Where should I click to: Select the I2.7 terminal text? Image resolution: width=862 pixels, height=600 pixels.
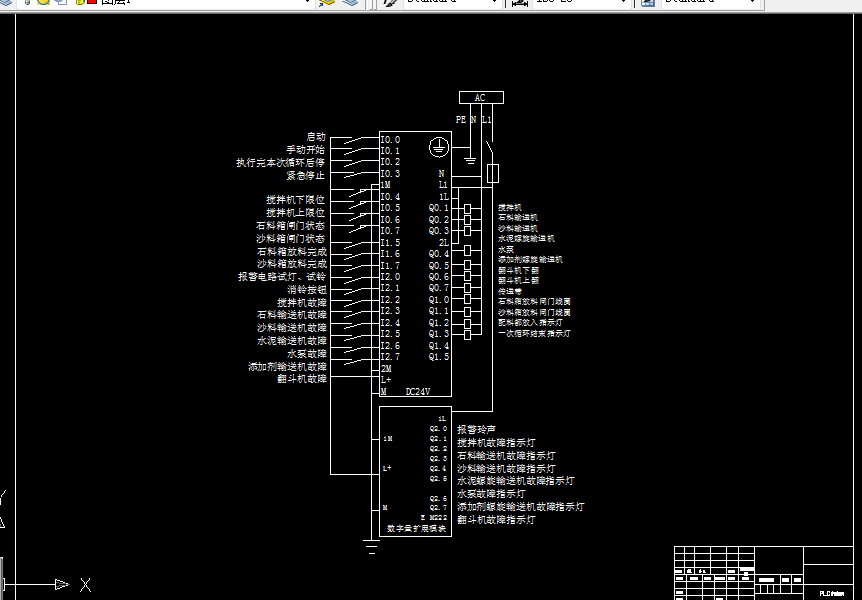(390, 356)
